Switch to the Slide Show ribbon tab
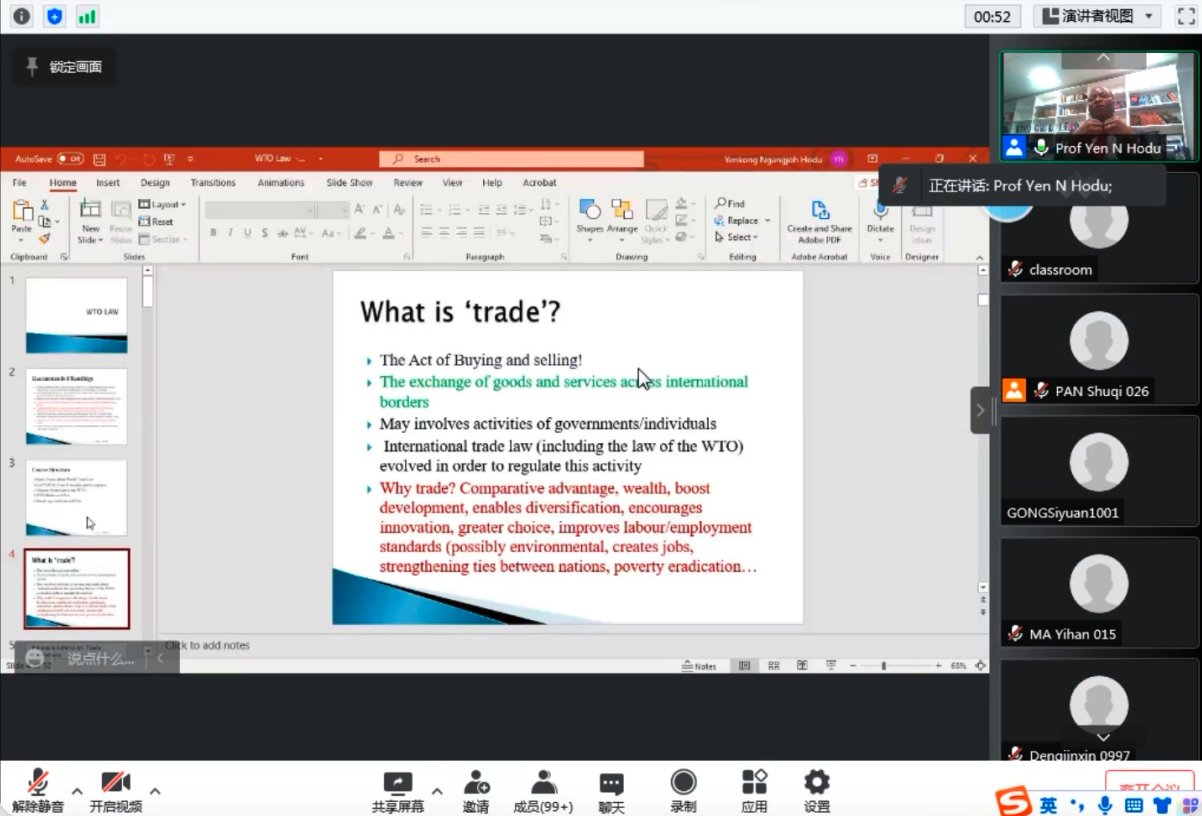 coord(349,183)
